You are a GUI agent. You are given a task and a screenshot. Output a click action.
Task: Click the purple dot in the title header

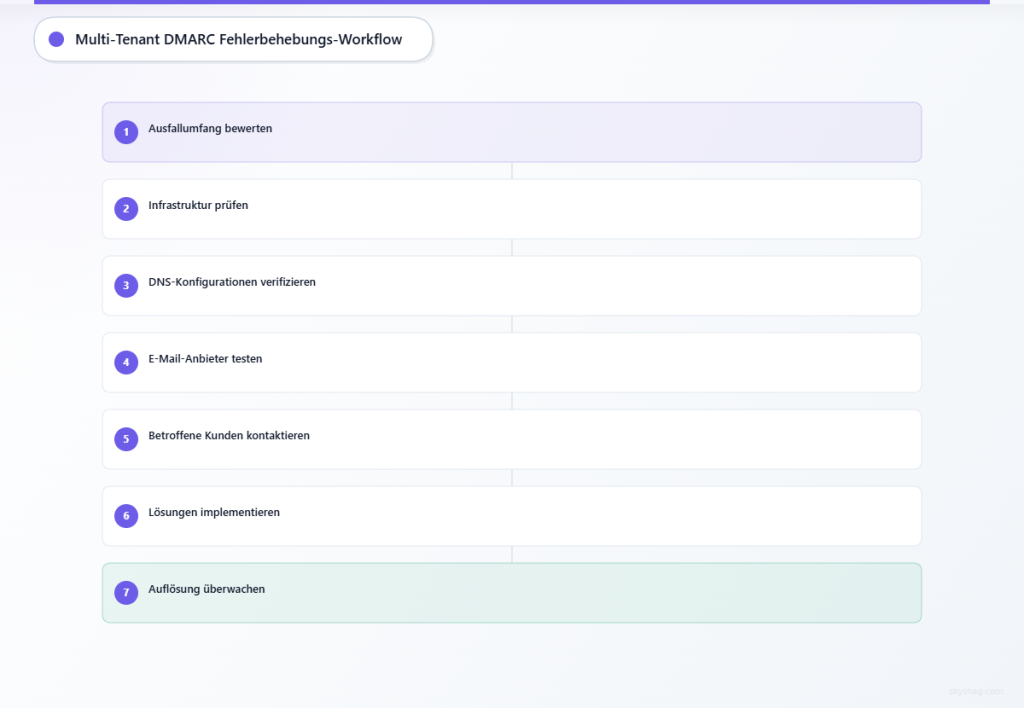[56, 39]
